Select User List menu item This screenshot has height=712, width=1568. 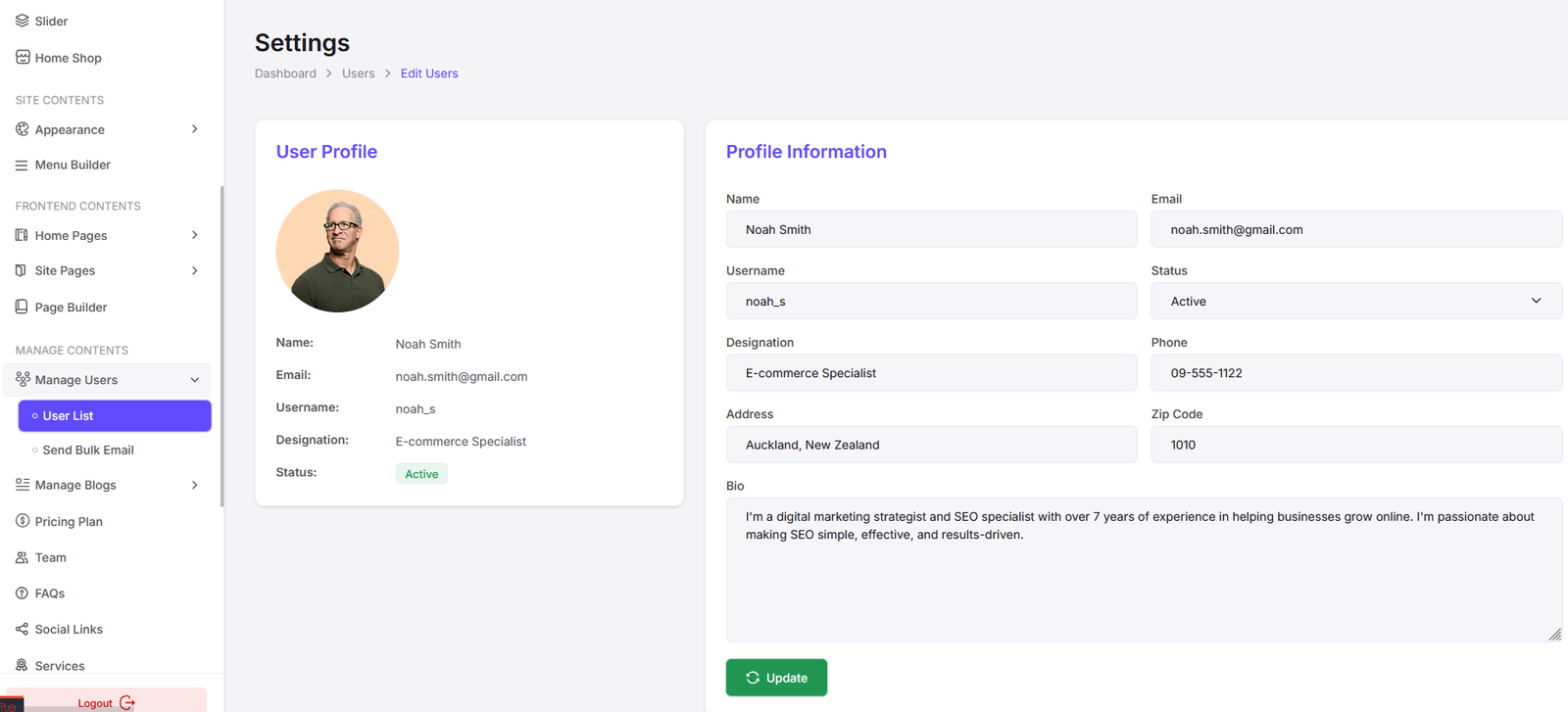click(x=115, y=415)
